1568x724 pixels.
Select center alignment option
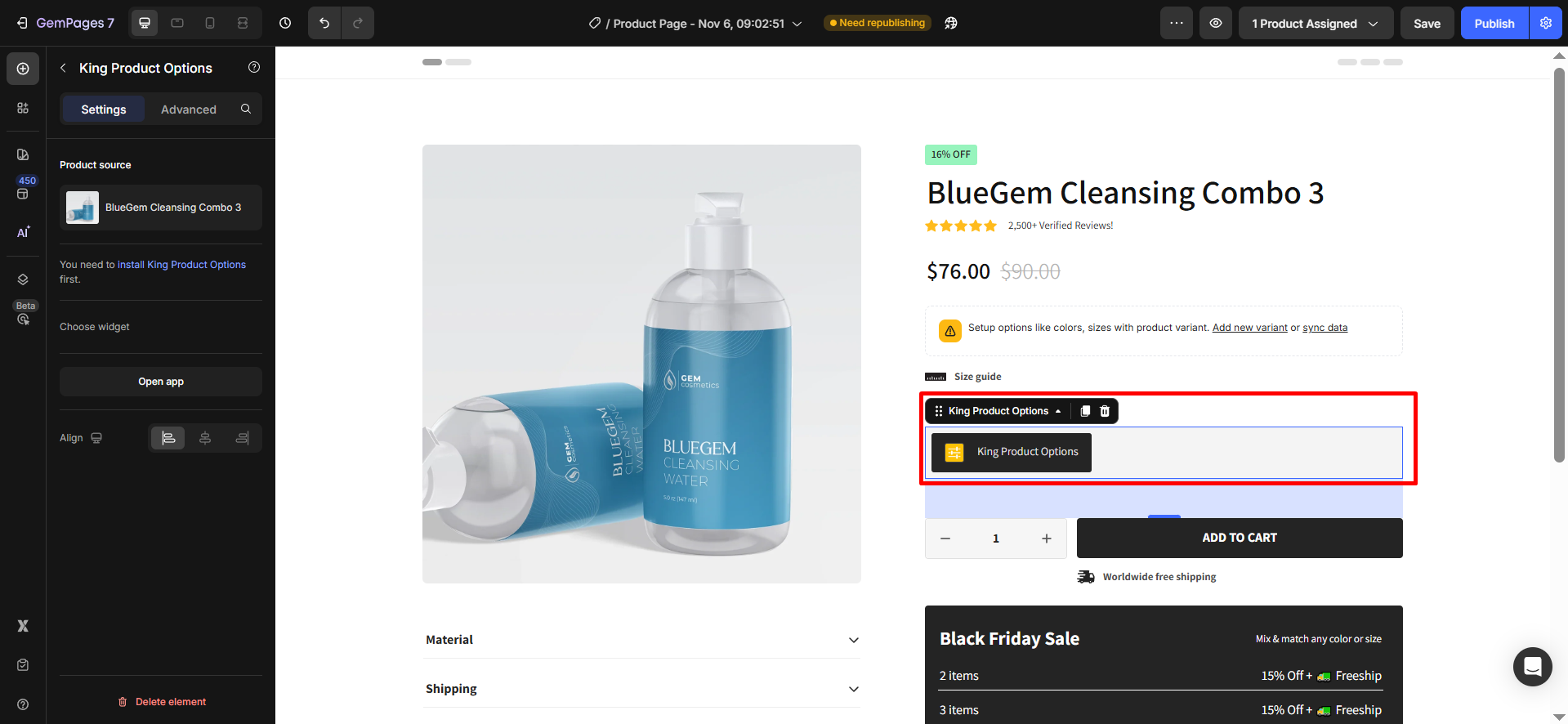(205, 438)
